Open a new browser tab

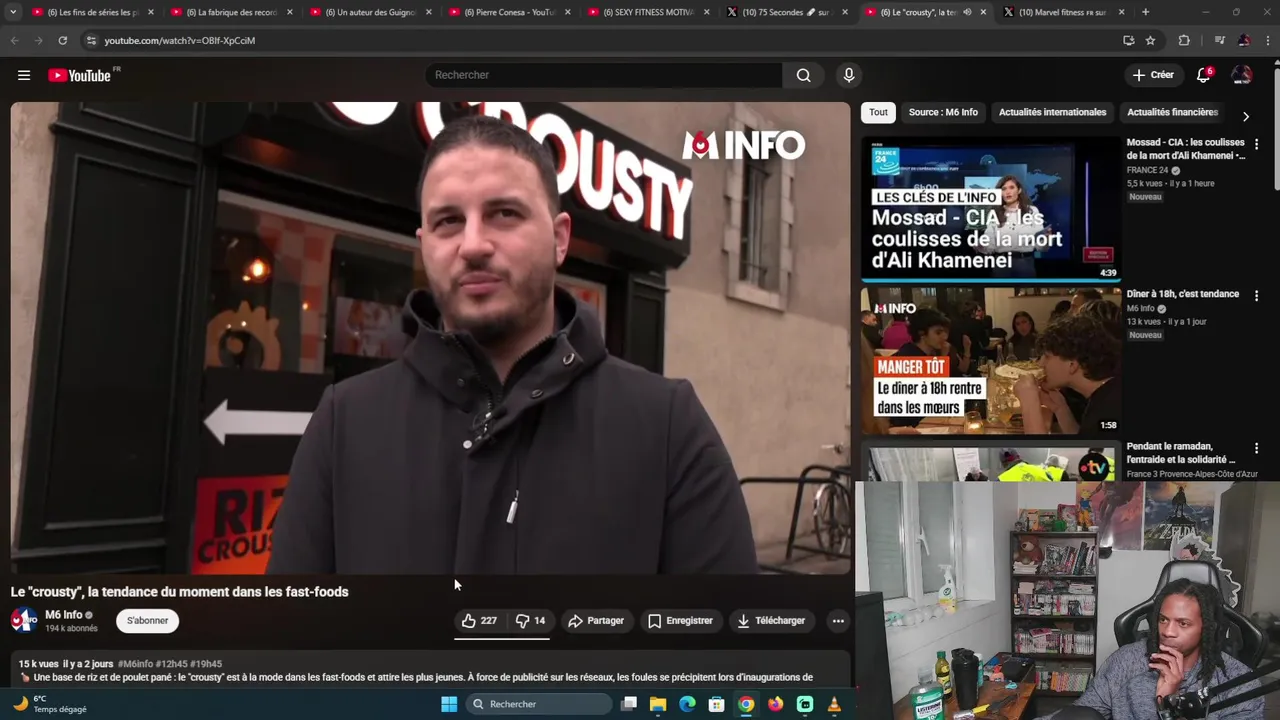coord(1145,12)
